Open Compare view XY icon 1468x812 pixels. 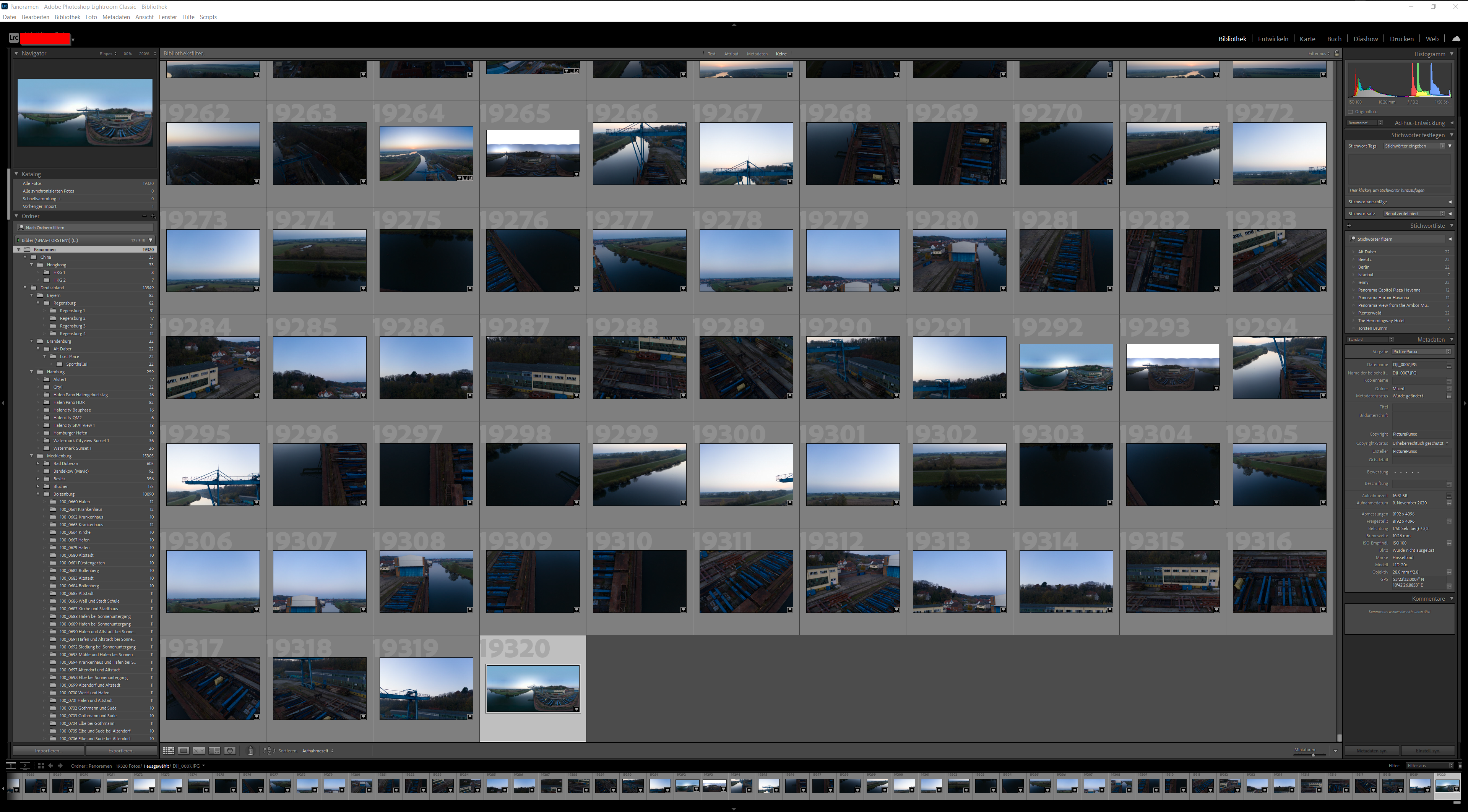pos(199,750)
